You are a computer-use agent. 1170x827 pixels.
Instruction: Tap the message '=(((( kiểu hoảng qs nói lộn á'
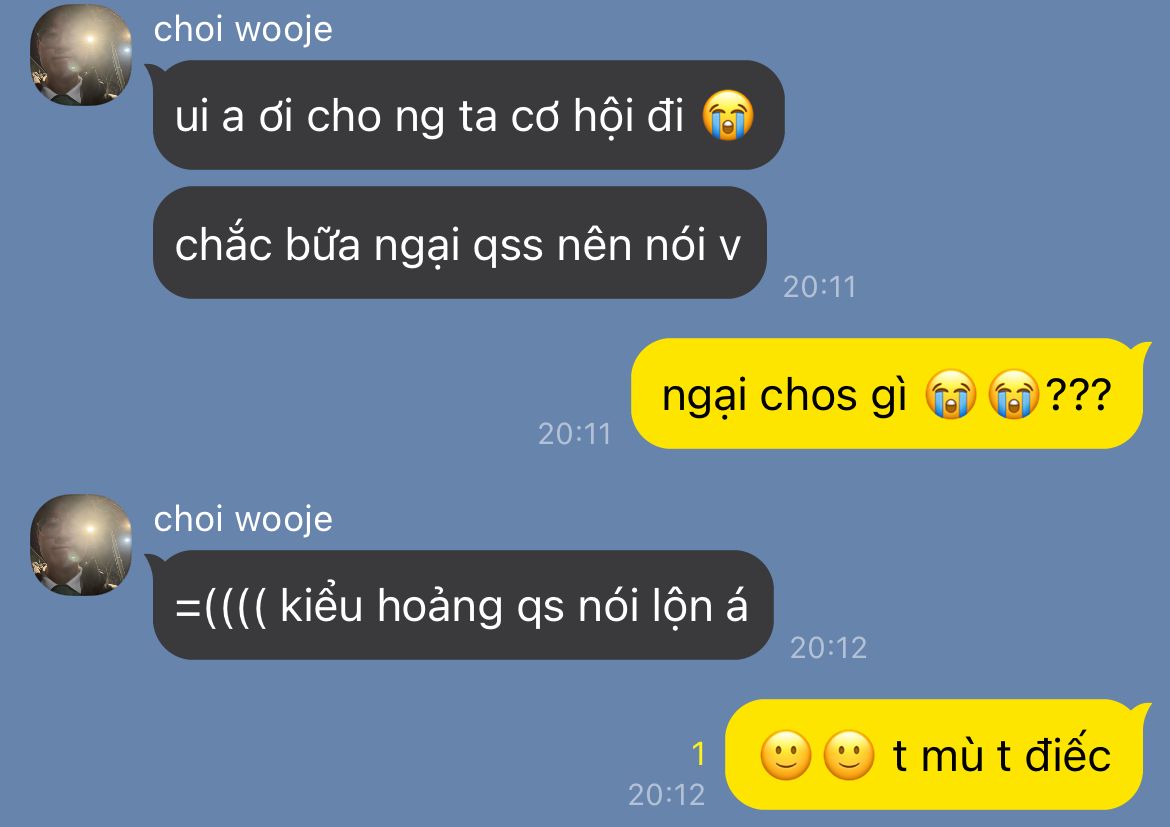coord(463,605)
